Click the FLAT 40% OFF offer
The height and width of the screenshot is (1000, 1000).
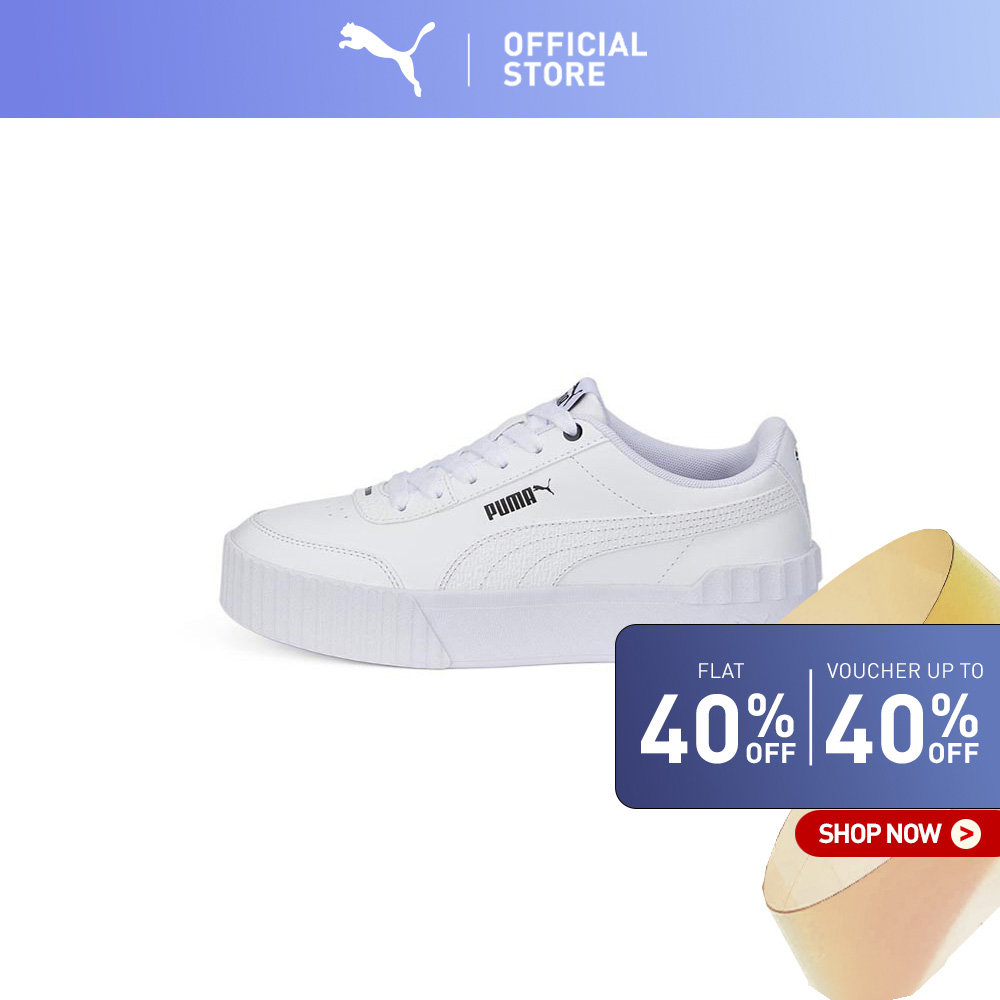point(718,714)
